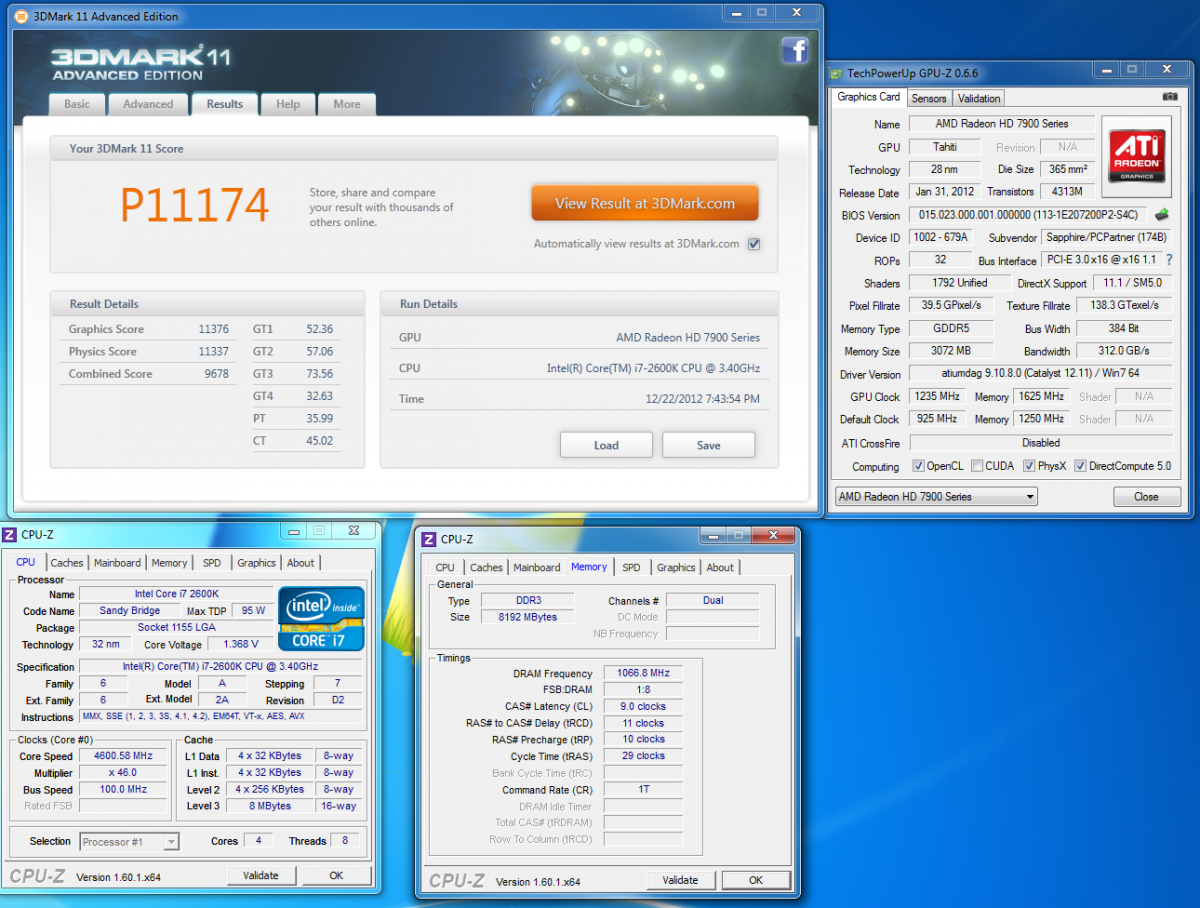Toggle automatically view results at 3DMark.com
The image size is (1200, 908).
point(754,244)
